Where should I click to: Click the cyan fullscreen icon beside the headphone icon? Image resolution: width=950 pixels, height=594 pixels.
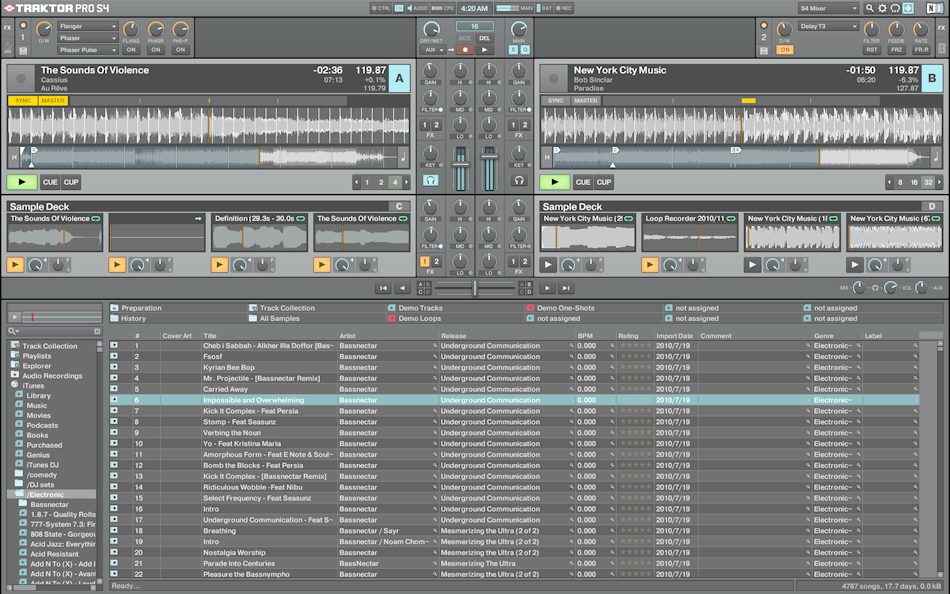pos(908,8)
